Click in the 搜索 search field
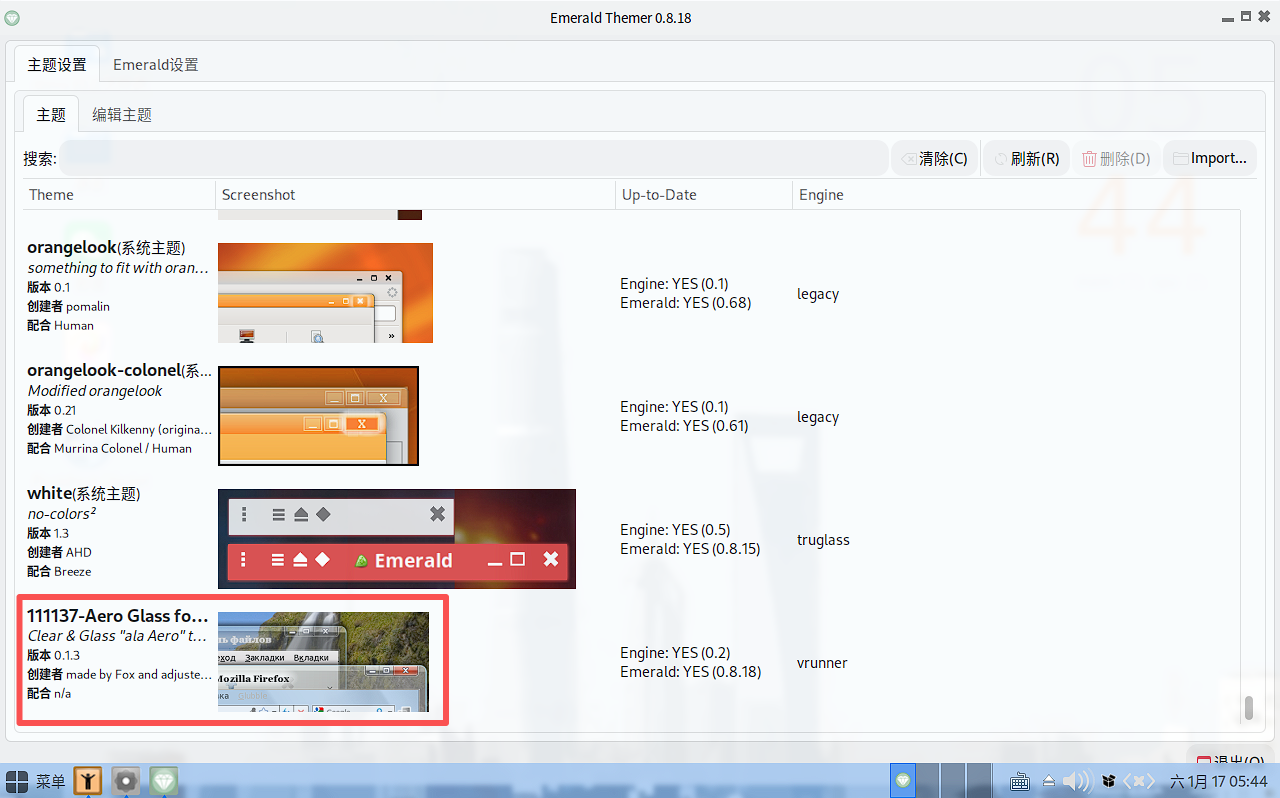1280x798 pixels. 473,158
